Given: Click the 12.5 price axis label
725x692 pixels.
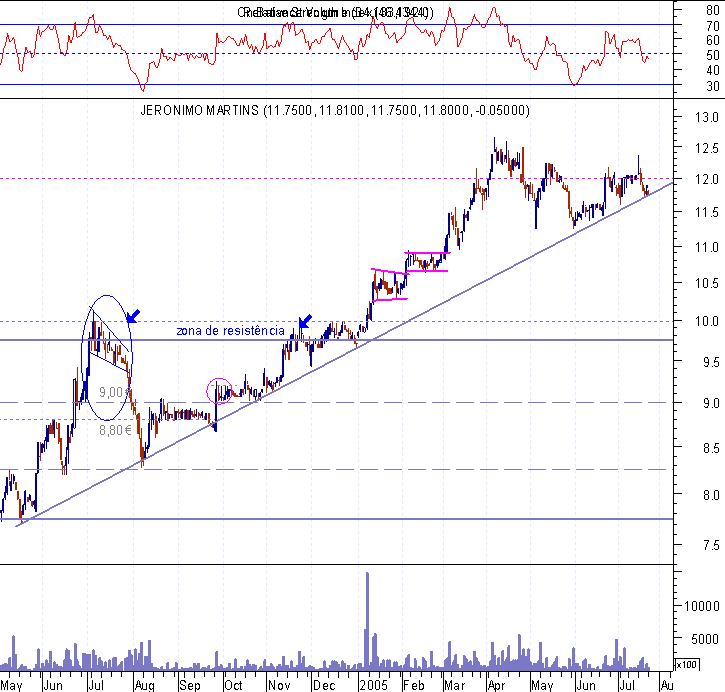Looking at the screenshot, I should pyautogui.click(x=707, y=148).
